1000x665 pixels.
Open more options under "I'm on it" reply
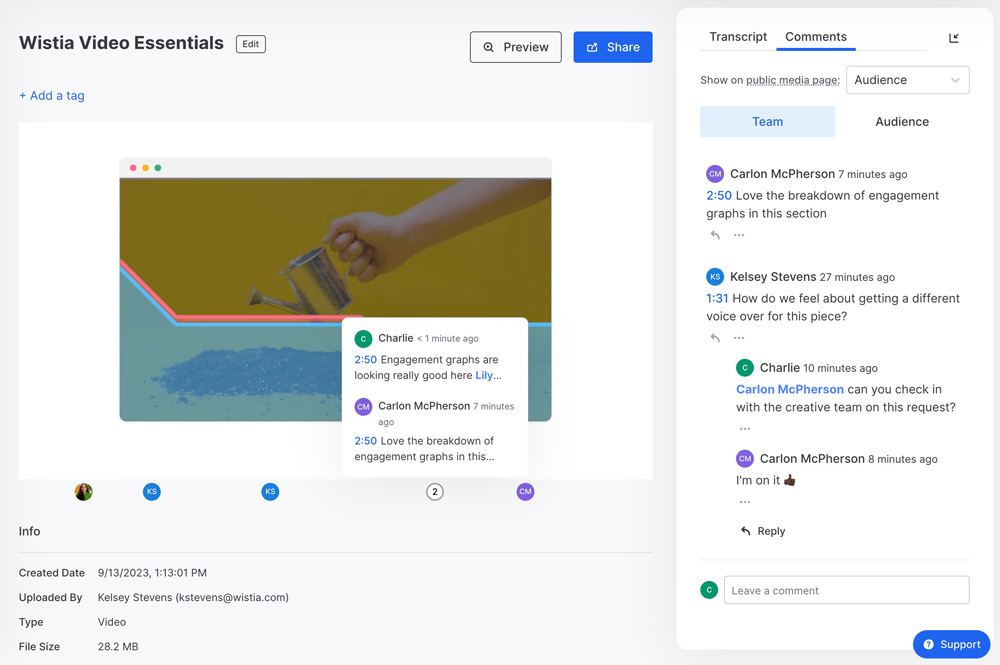[x=744, y=502]
